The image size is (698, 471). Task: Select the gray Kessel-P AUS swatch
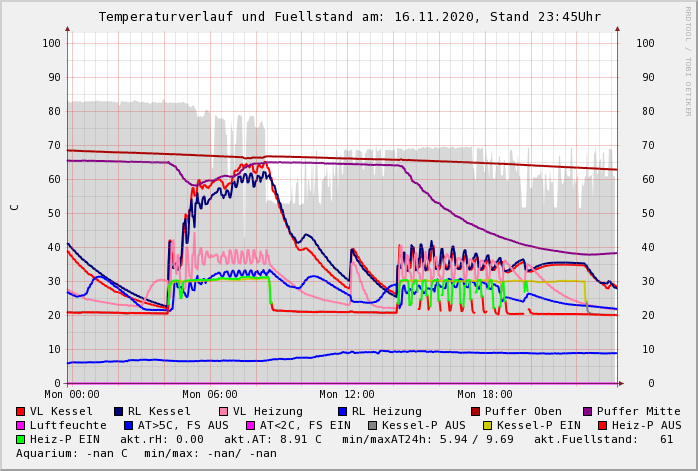(371, 425)
